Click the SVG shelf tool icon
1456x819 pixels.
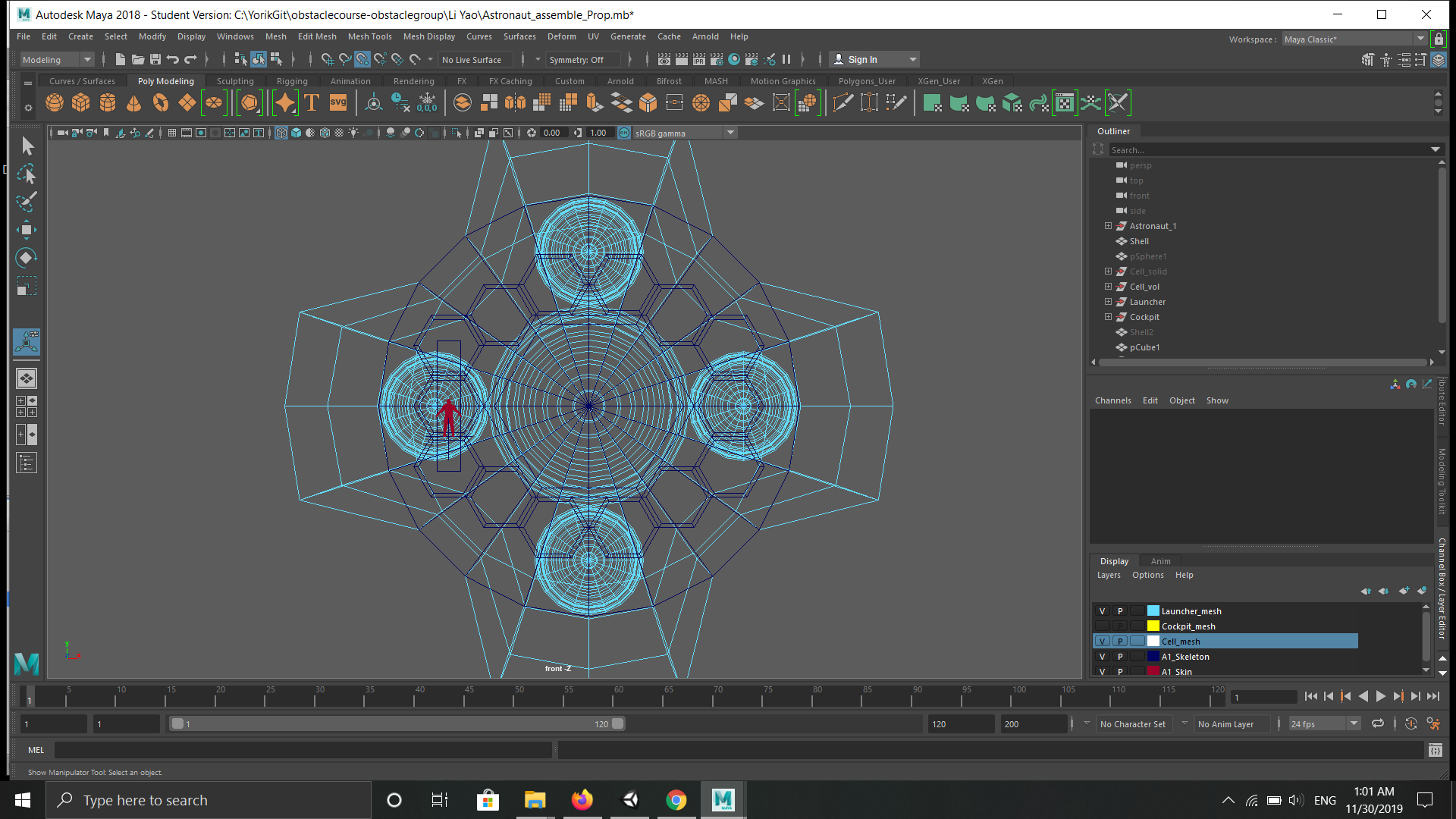[338, 103]
